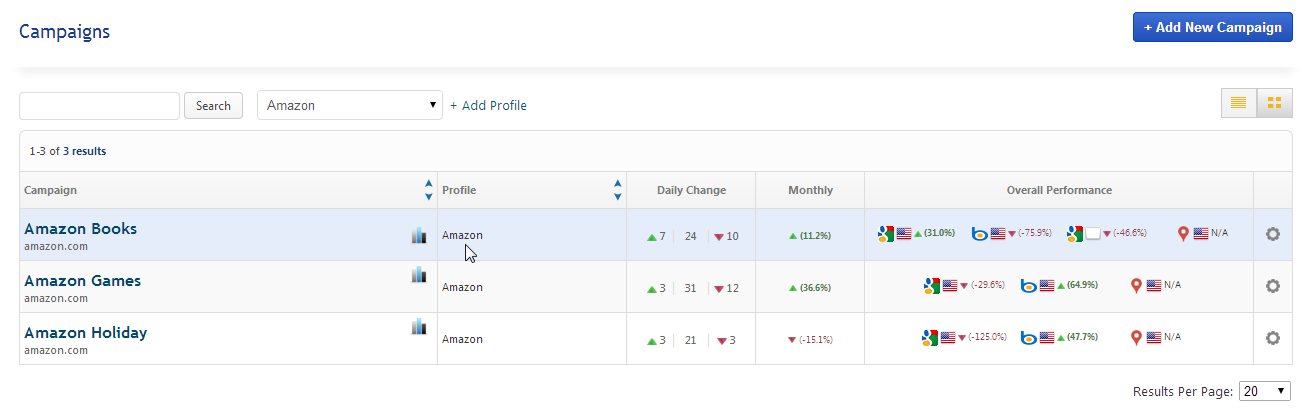
Task: Open settings gear for Amazon Books
Action: (1273, 234)
